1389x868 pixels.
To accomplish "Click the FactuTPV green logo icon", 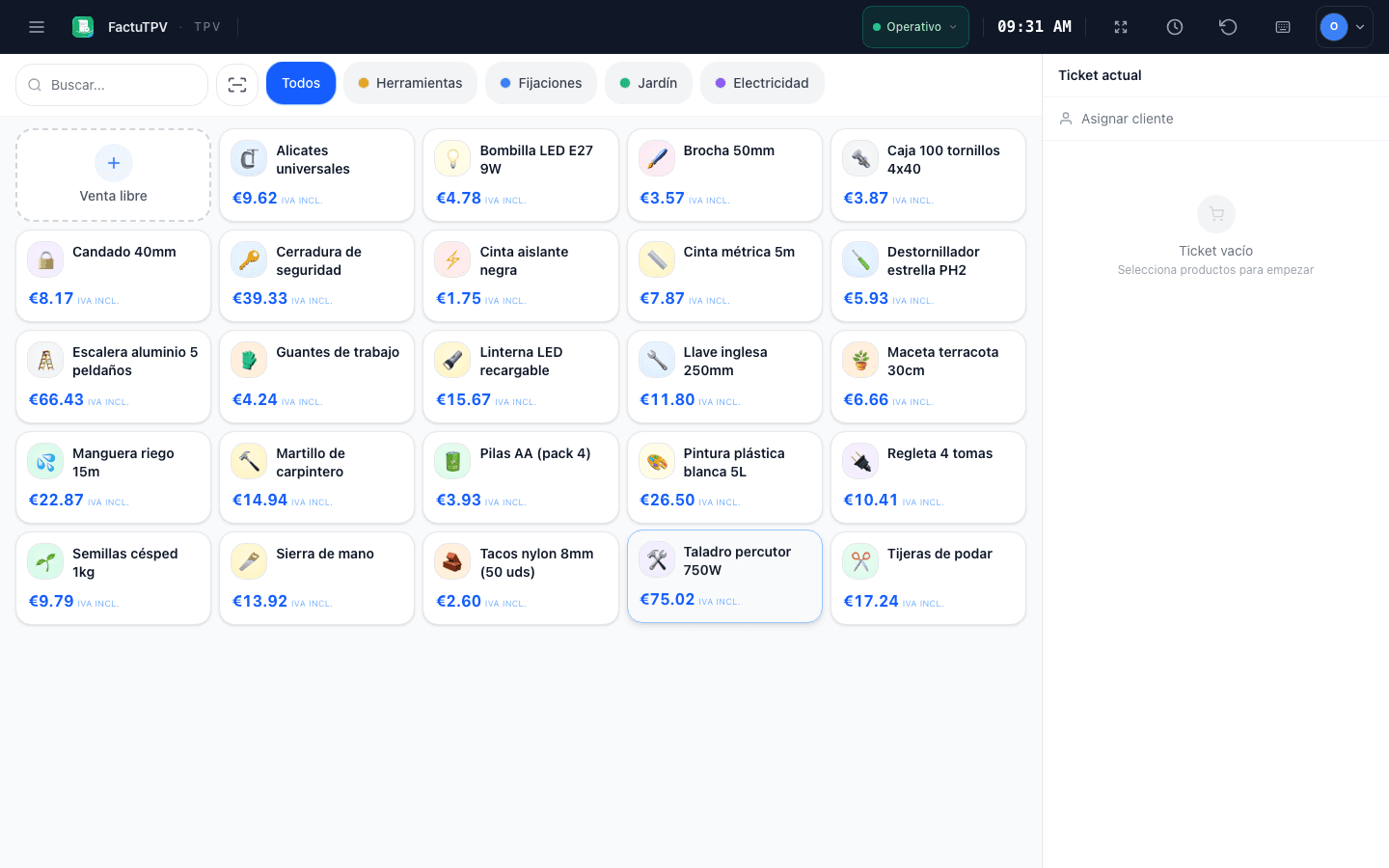I will [83, 27].
